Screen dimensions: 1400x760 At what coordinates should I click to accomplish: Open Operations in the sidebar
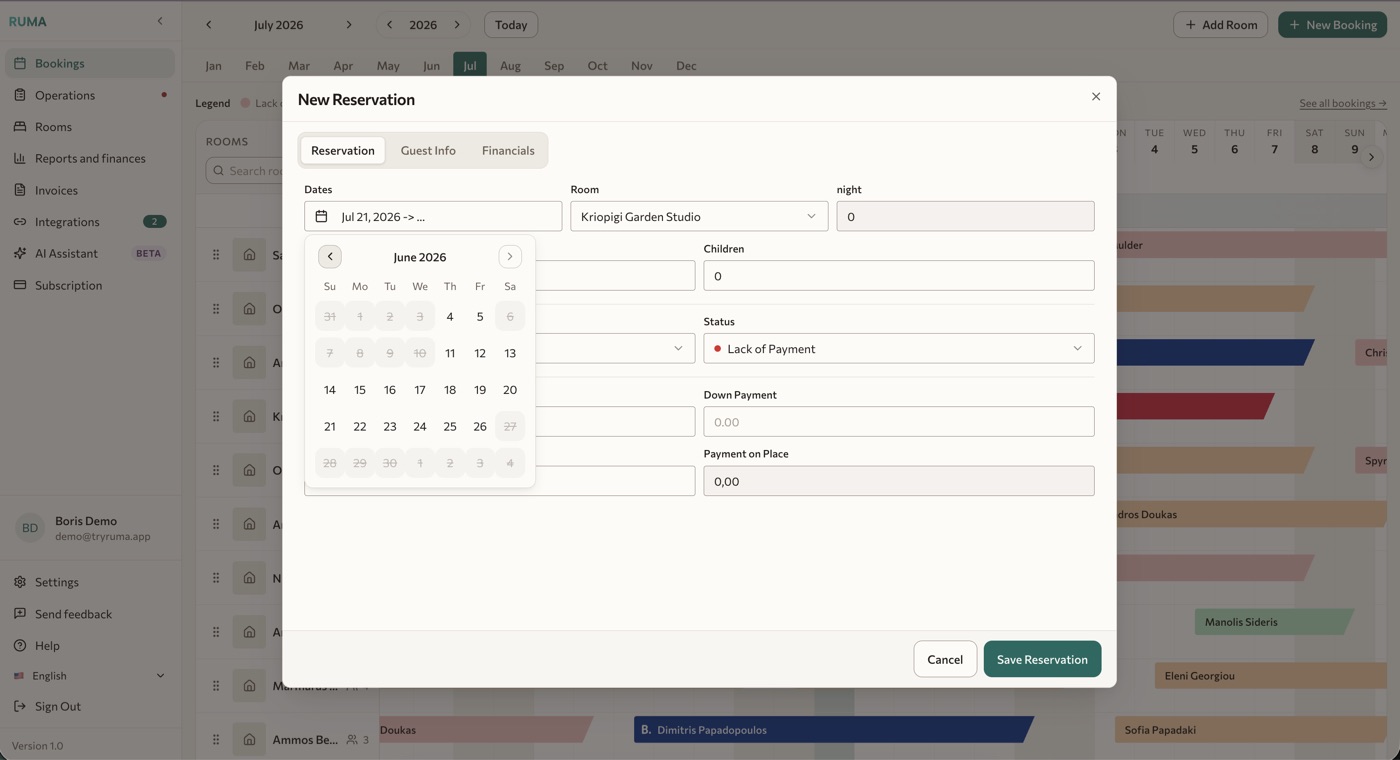pyautogui.click(x=90, y=95)
